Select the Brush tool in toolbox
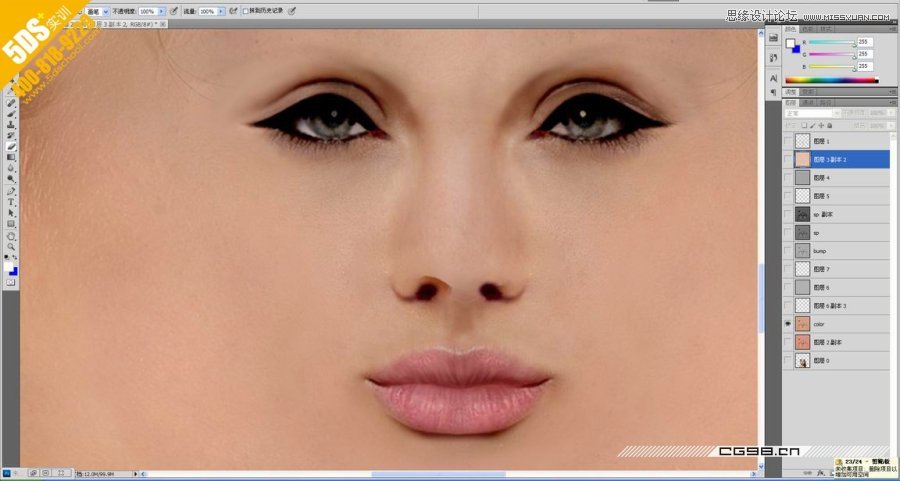900x481 pixels. [11, 114]
